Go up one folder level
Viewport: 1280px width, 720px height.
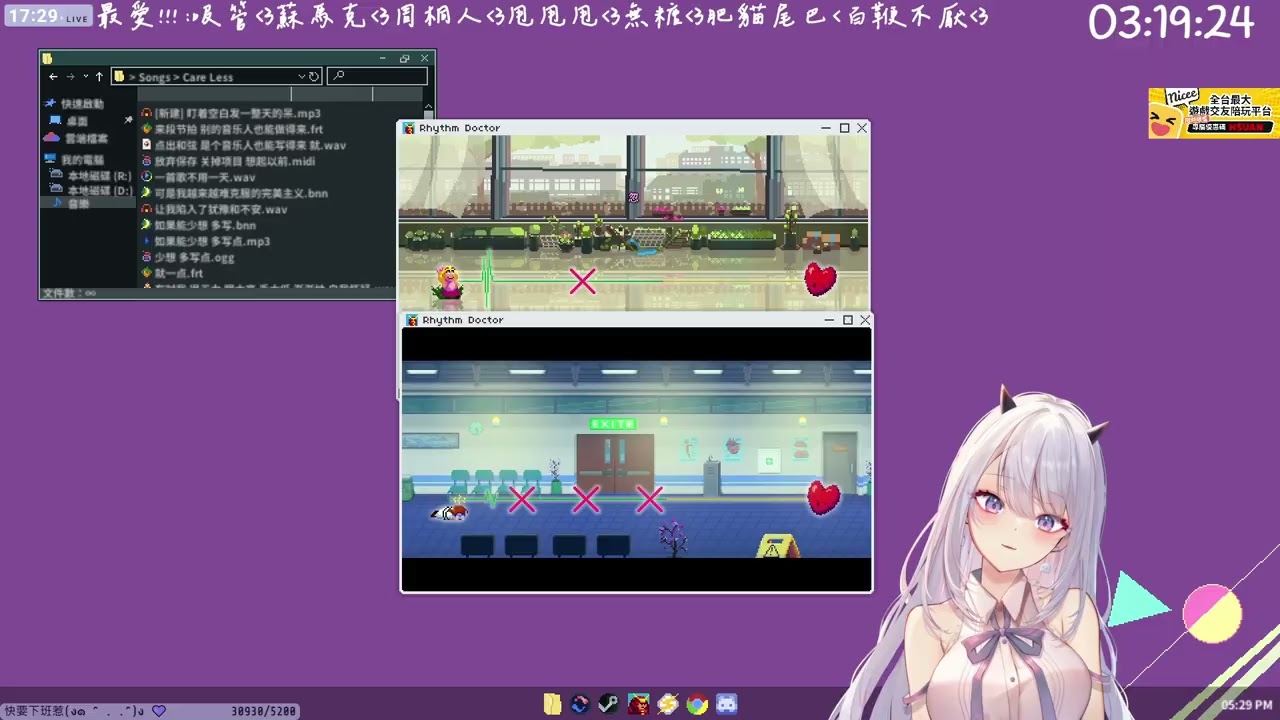coord(99,77)
